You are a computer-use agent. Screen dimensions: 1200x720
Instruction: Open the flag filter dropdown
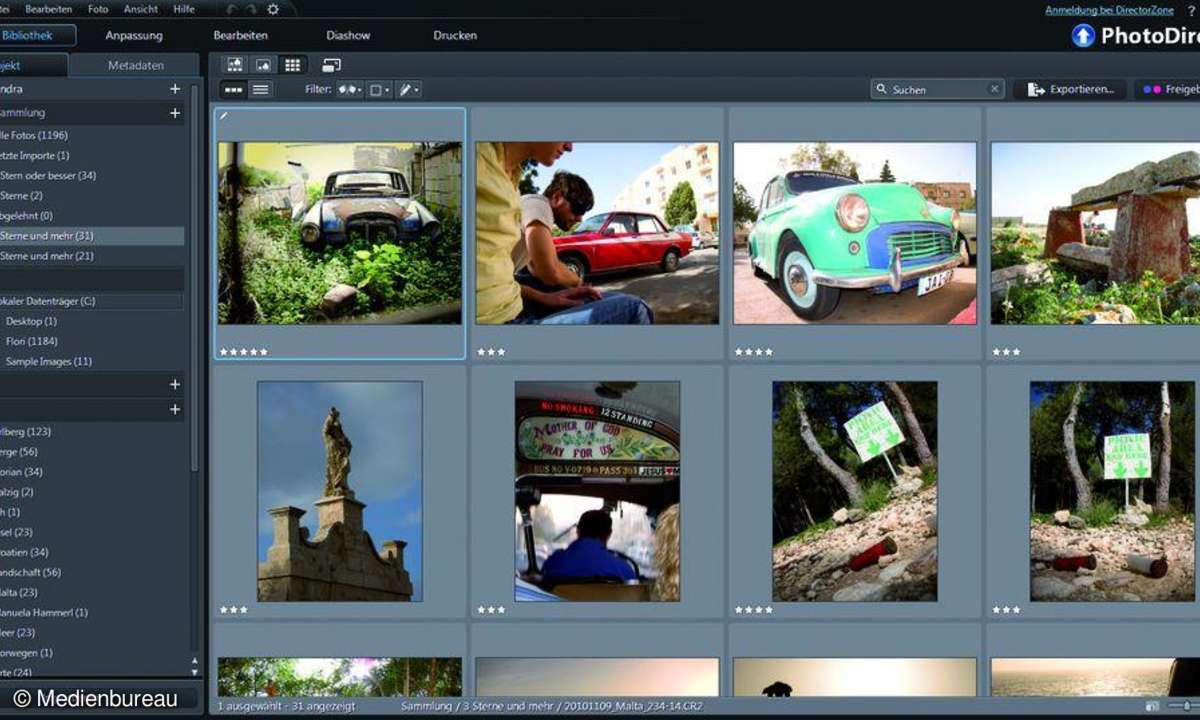point(350,90)
